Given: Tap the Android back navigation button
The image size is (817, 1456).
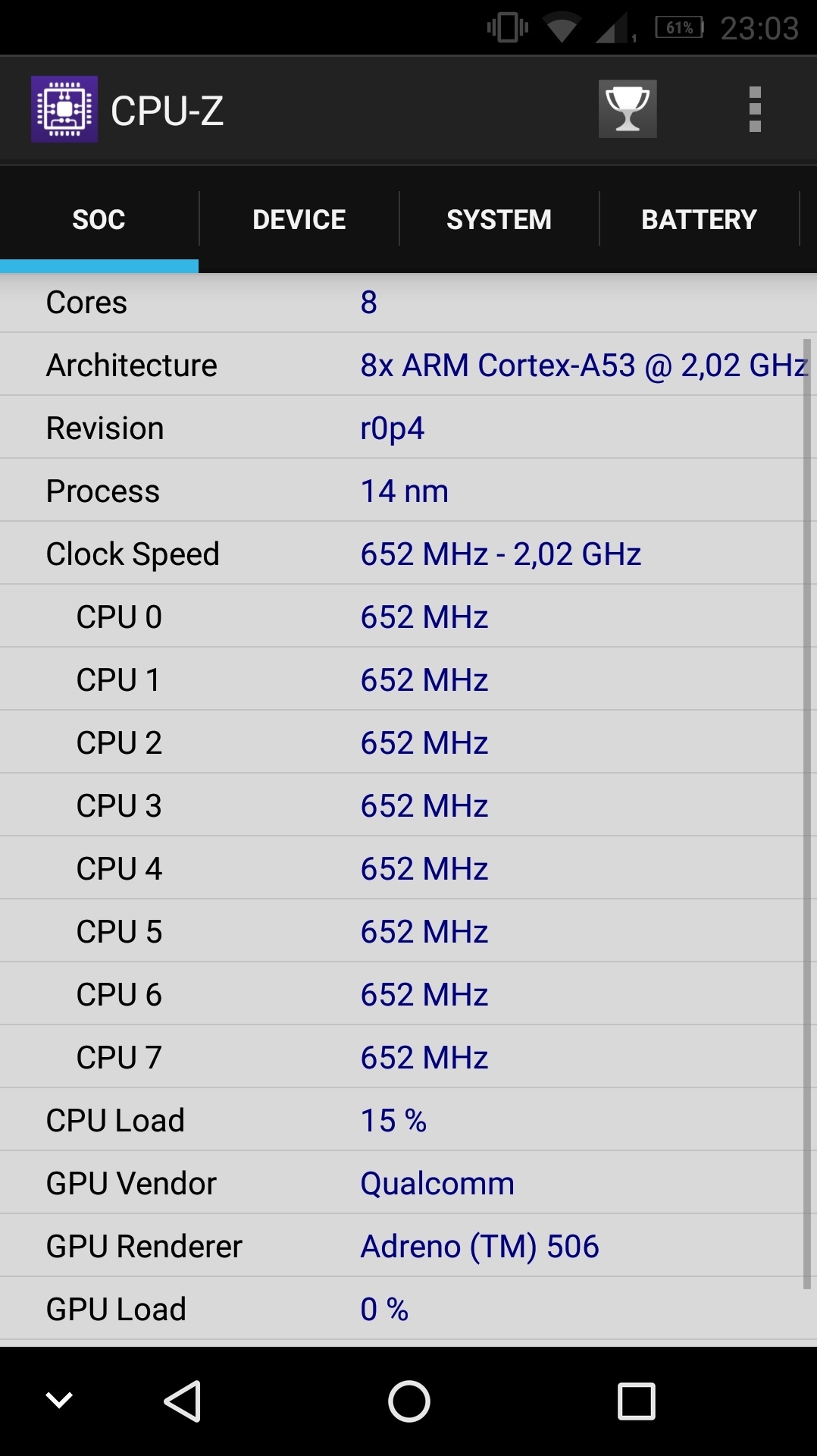Looking at the screenshot, I should pyautogui.click(x=183, y=1401).
